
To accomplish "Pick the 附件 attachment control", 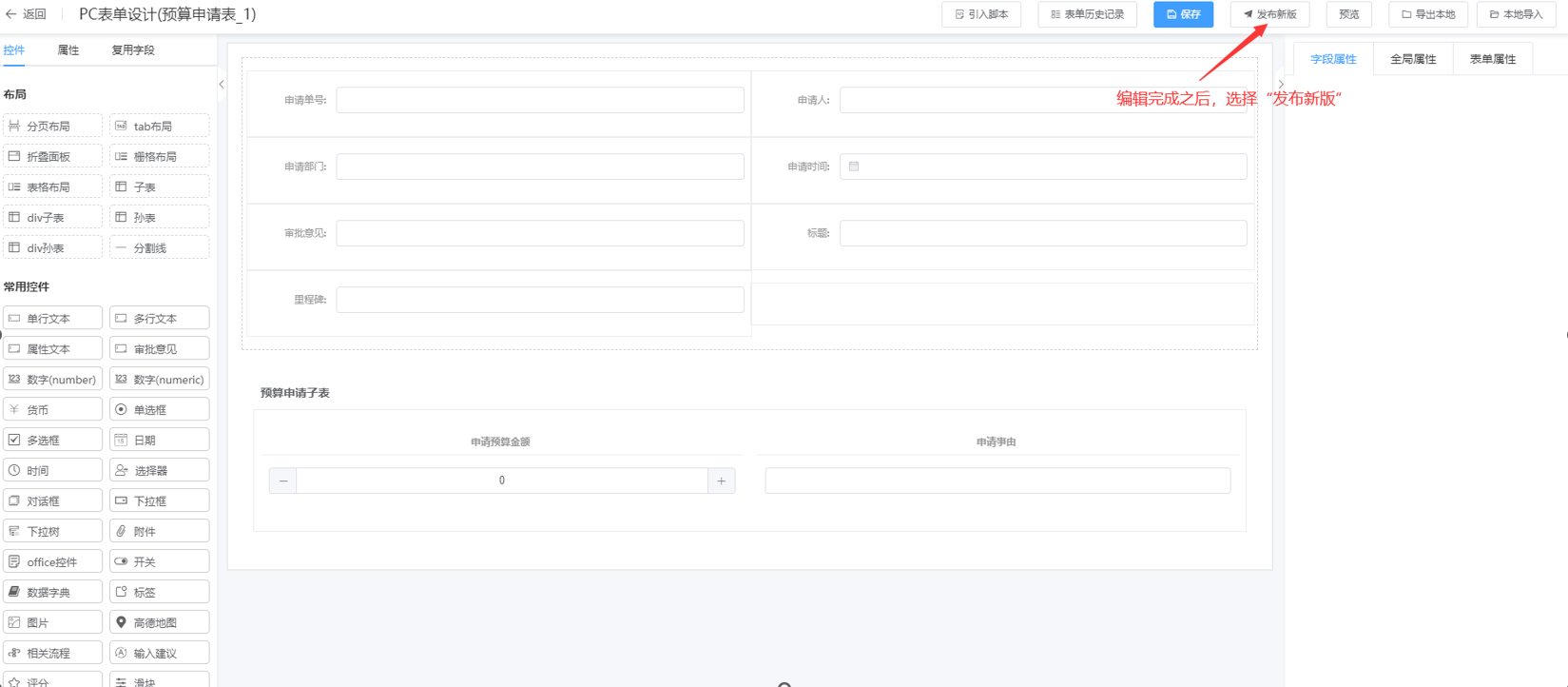I will click(160, 531).
